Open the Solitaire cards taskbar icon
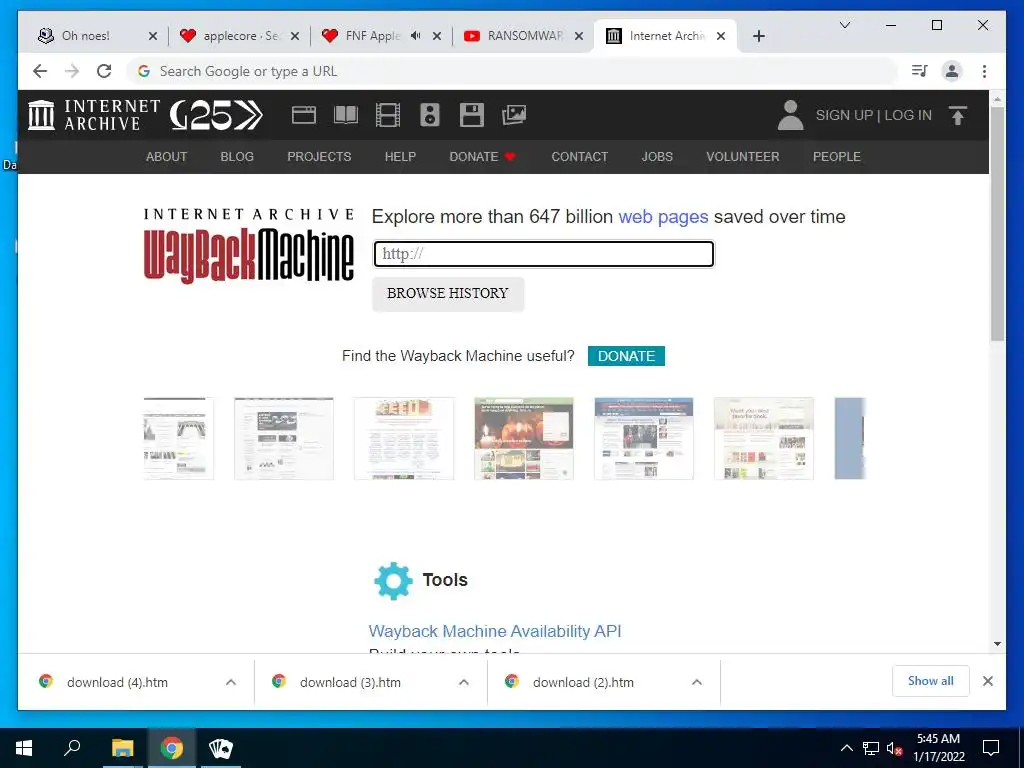Viewport: 1024px width, 768px height. 221,748
